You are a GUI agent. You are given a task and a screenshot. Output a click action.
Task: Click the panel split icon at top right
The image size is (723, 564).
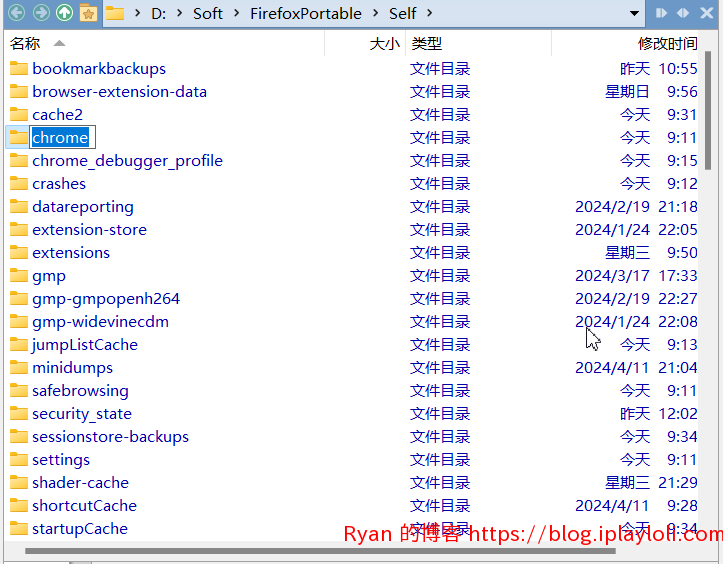click(662, 13)
